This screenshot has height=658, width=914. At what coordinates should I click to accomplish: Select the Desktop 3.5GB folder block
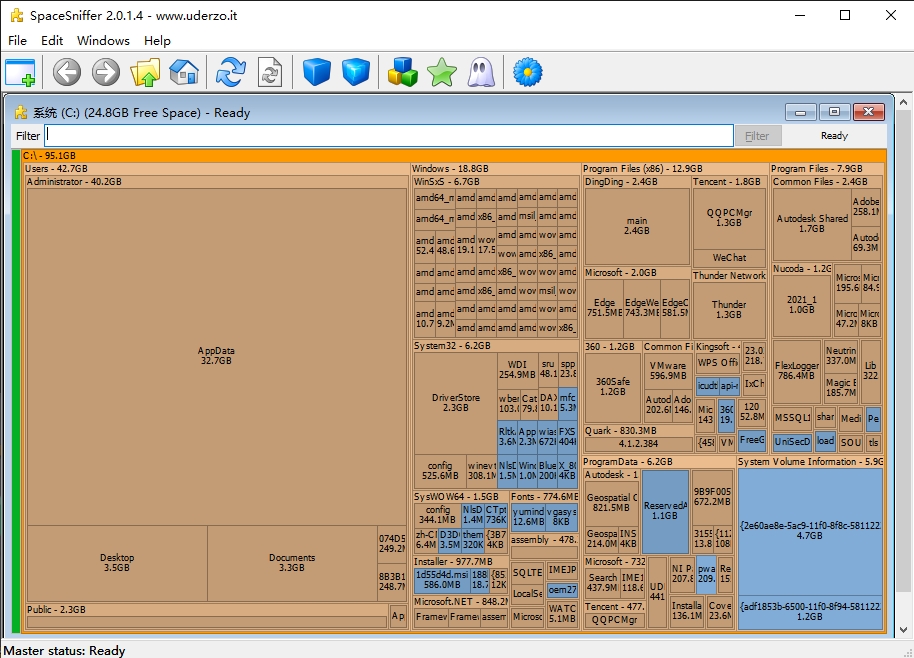pos(117,563)
